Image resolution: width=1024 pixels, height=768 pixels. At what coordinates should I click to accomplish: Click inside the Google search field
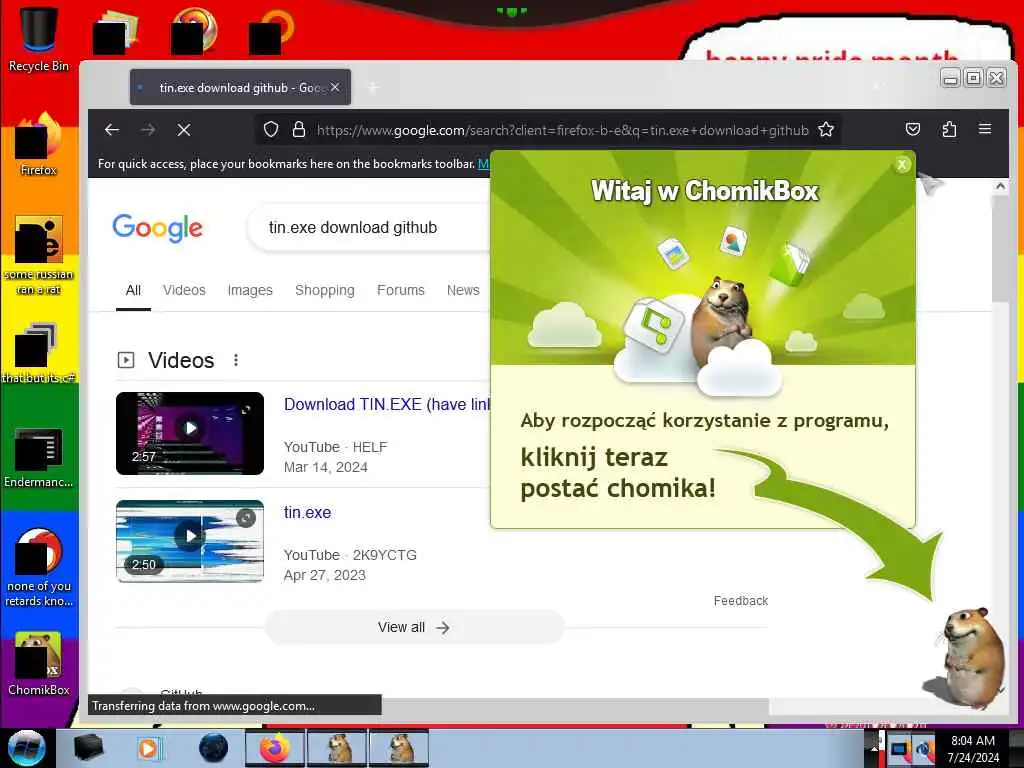[x=370, y=228]
